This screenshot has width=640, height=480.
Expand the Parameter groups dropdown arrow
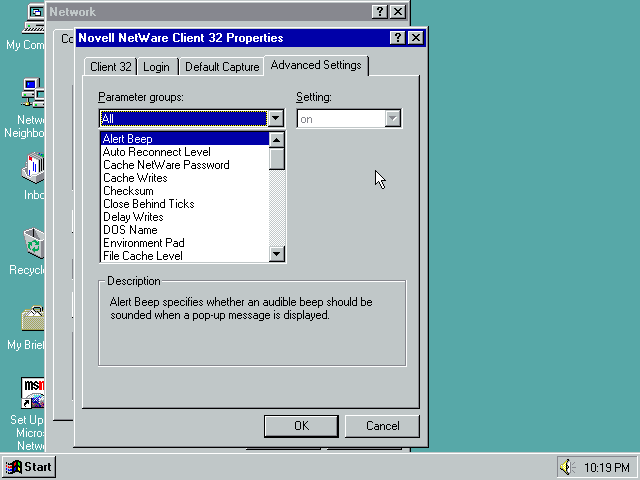(x=276, y=118)
